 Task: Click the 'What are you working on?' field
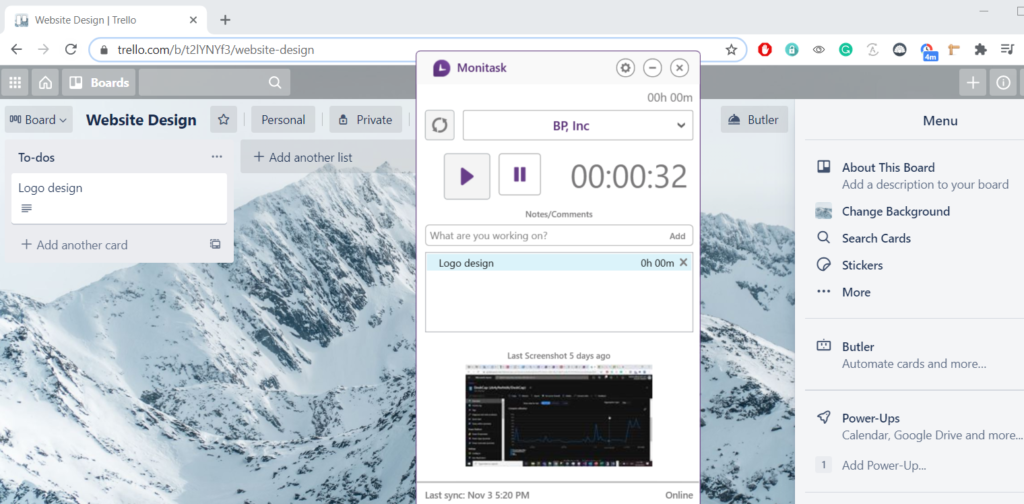(545, 236)
